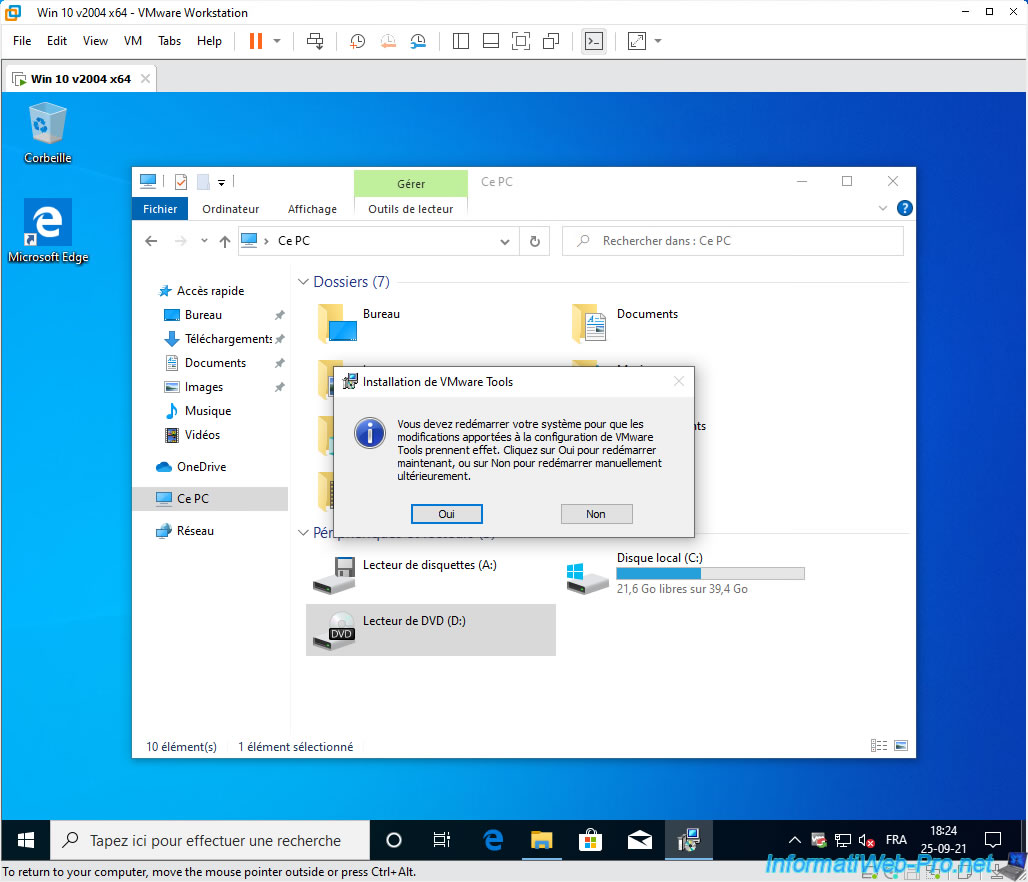The height and width of the screenshot is (882, 1028).
Task: Open the VMware Tabs menu
Action: 169,41
